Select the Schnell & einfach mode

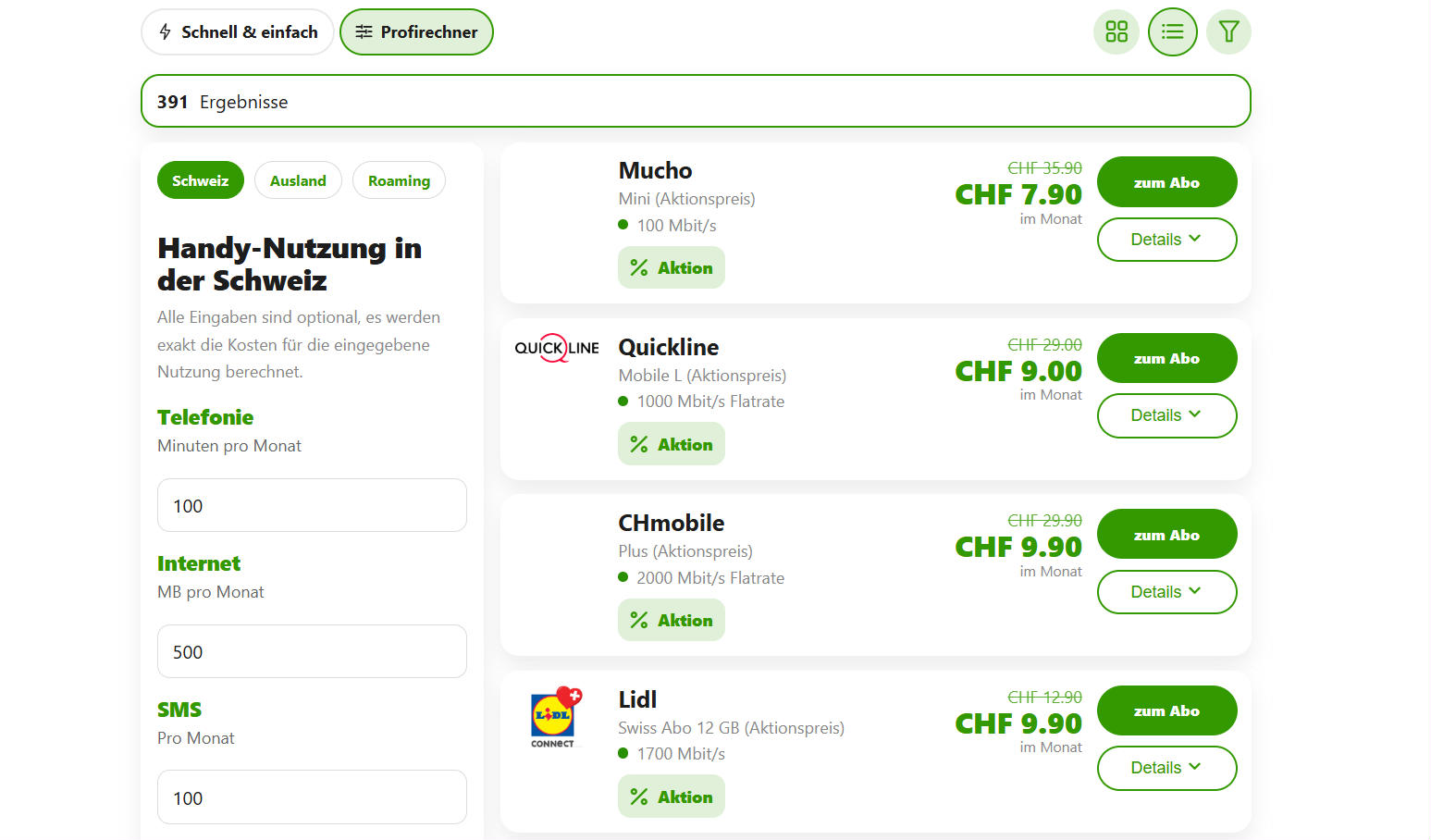point(238,32)
